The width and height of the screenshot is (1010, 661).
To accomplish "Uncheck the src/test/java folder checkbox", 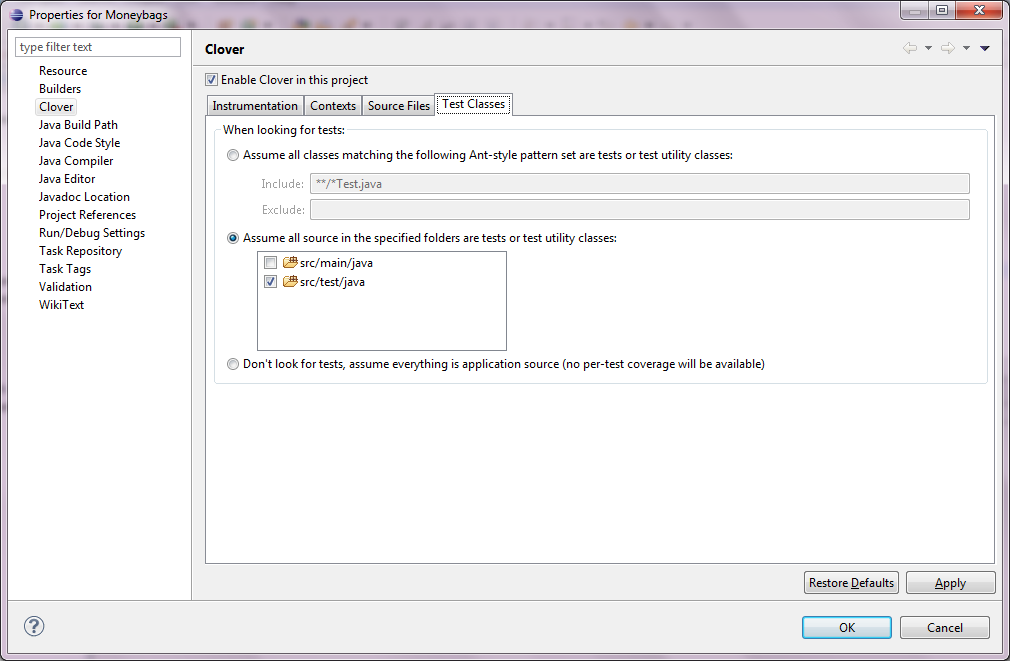I will click(x=270, y=282).
